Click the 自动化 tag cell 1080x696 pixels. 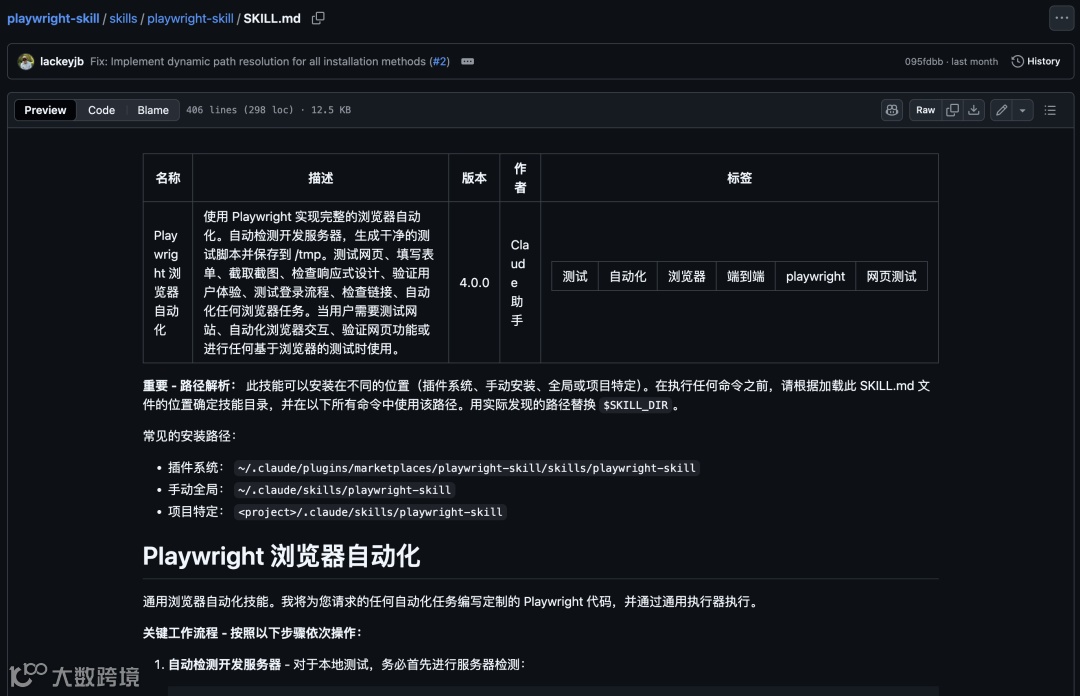pos(627,276)
